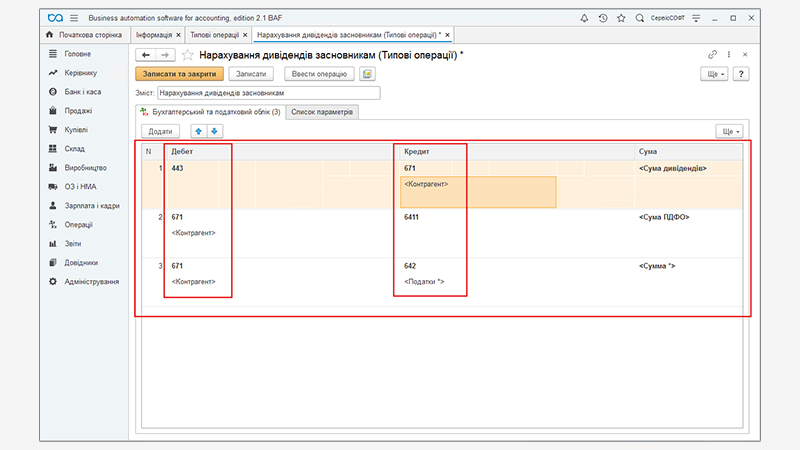The image size is (800, 450).
Task: Click the copy link icon
Action: 712,54
